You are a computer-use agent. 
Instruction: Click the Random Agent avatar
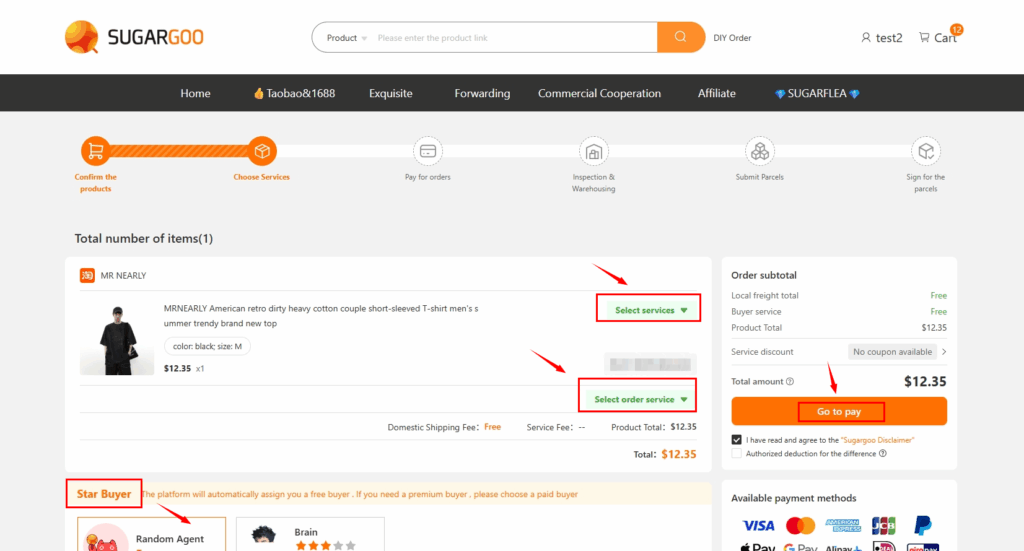point(106,538)
